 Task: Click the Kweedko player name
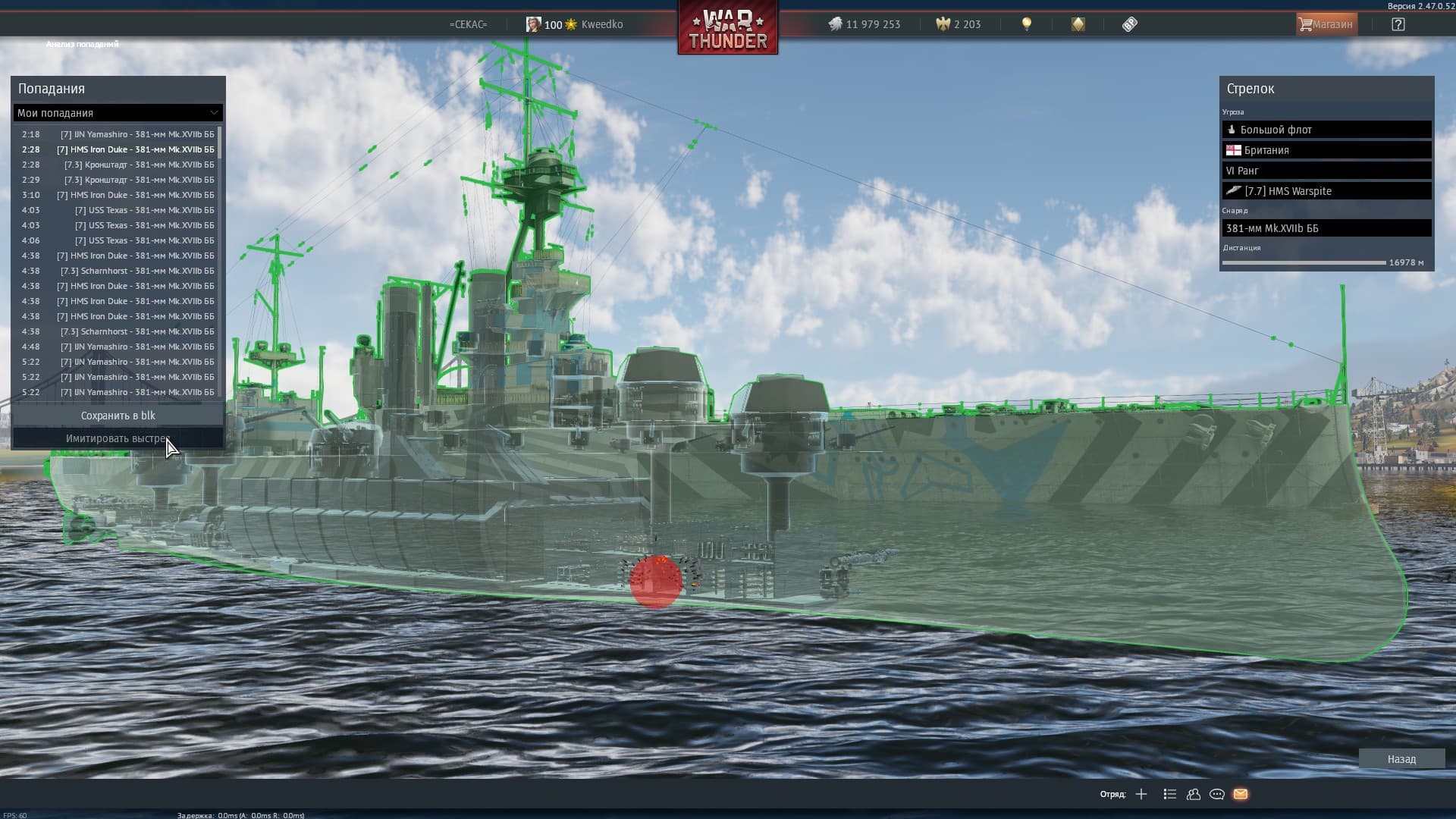point(602,24)
